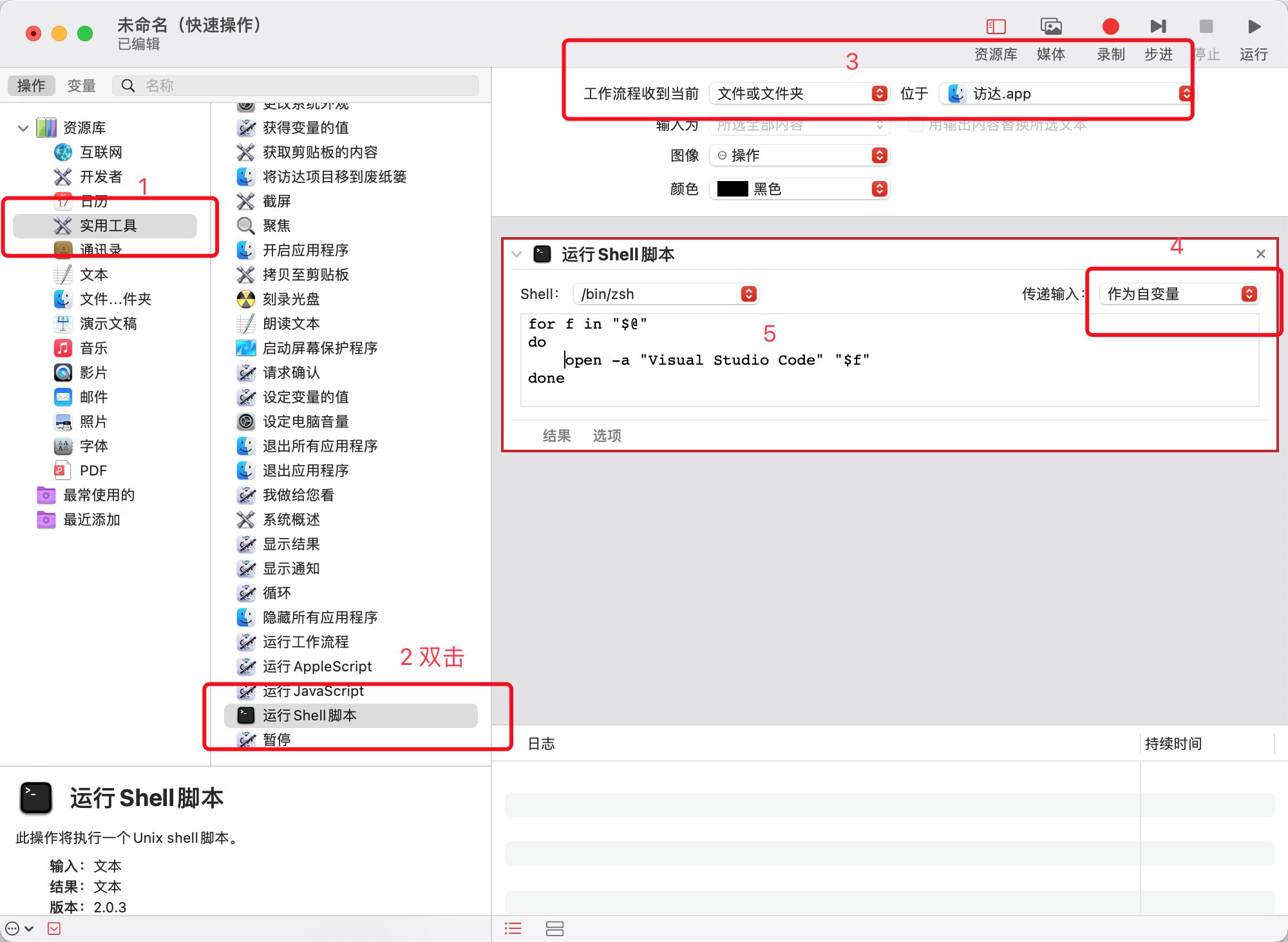The width and height of the screenshot is (1288, 942).
Task: Select 字体 category
Action: [x=81, y=446]
